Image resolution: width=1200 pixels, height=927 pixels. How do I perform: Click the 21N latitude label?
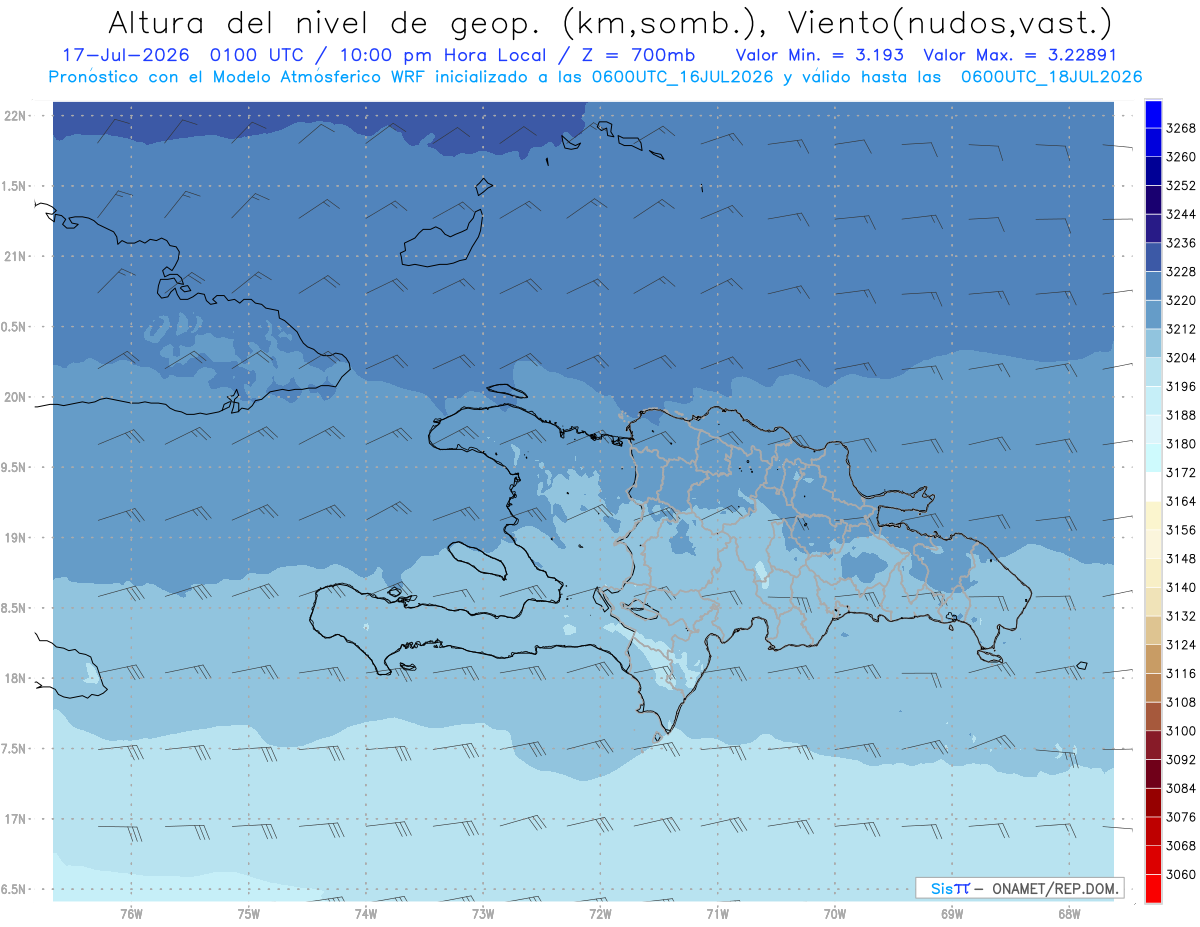[16, 257]
